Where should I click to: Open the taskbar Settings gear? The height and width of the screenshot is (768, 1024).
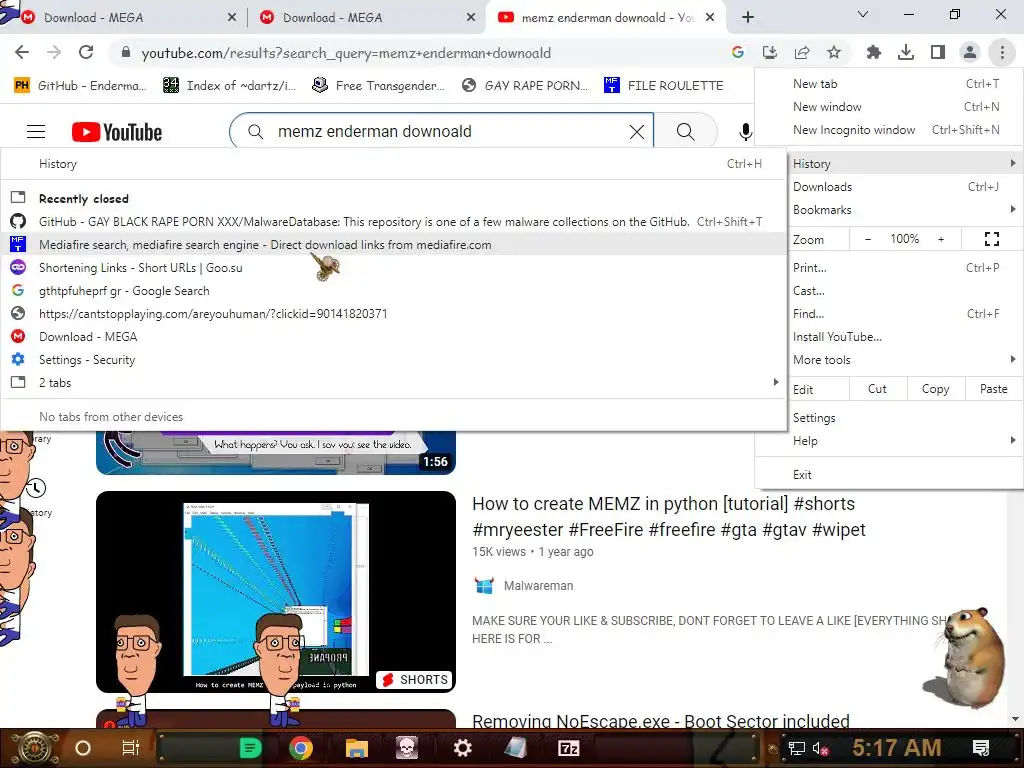[462, 748]
